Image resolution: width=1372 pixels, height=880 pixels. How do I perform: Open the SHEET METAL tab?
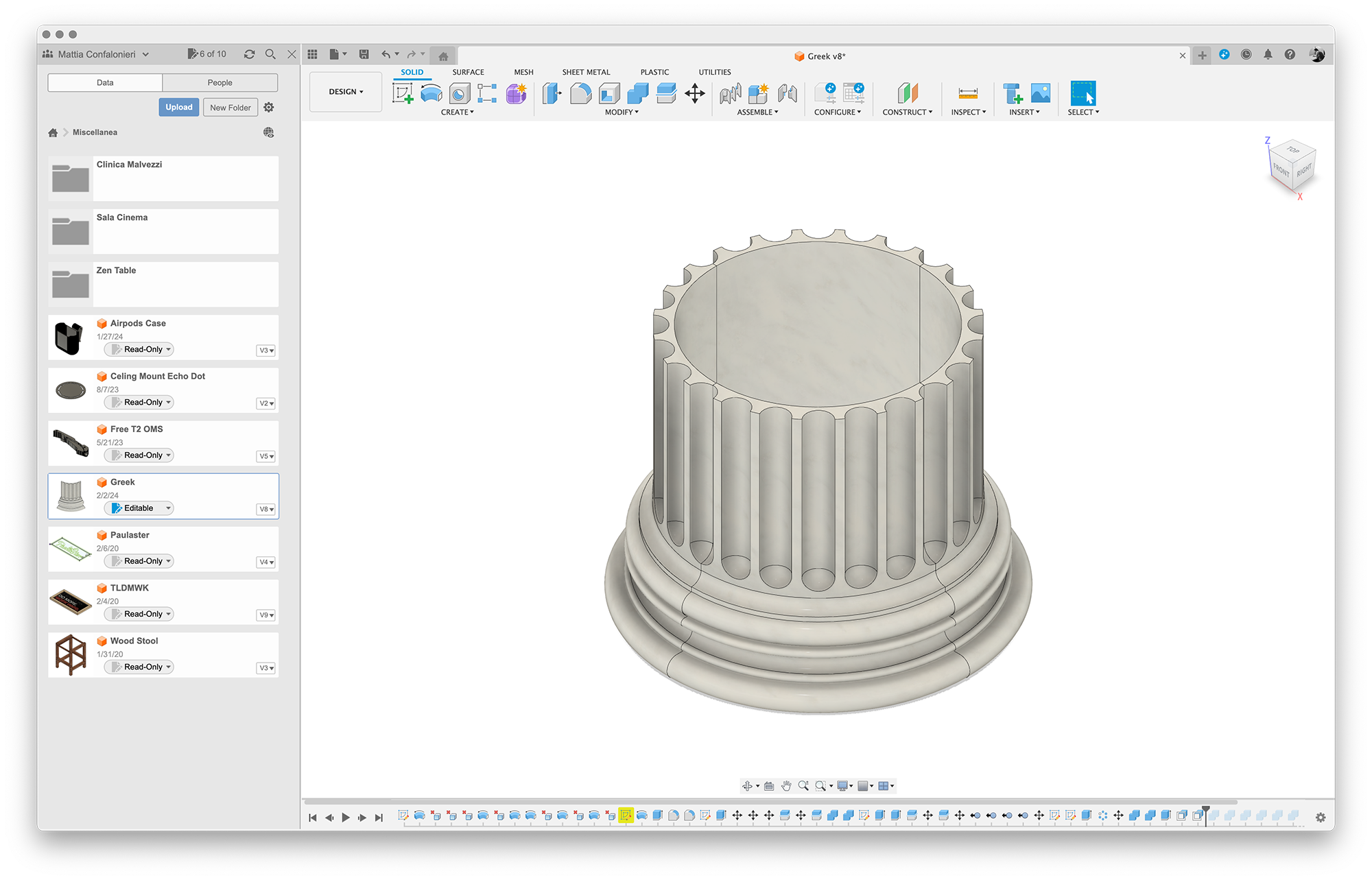click(585, 72)
